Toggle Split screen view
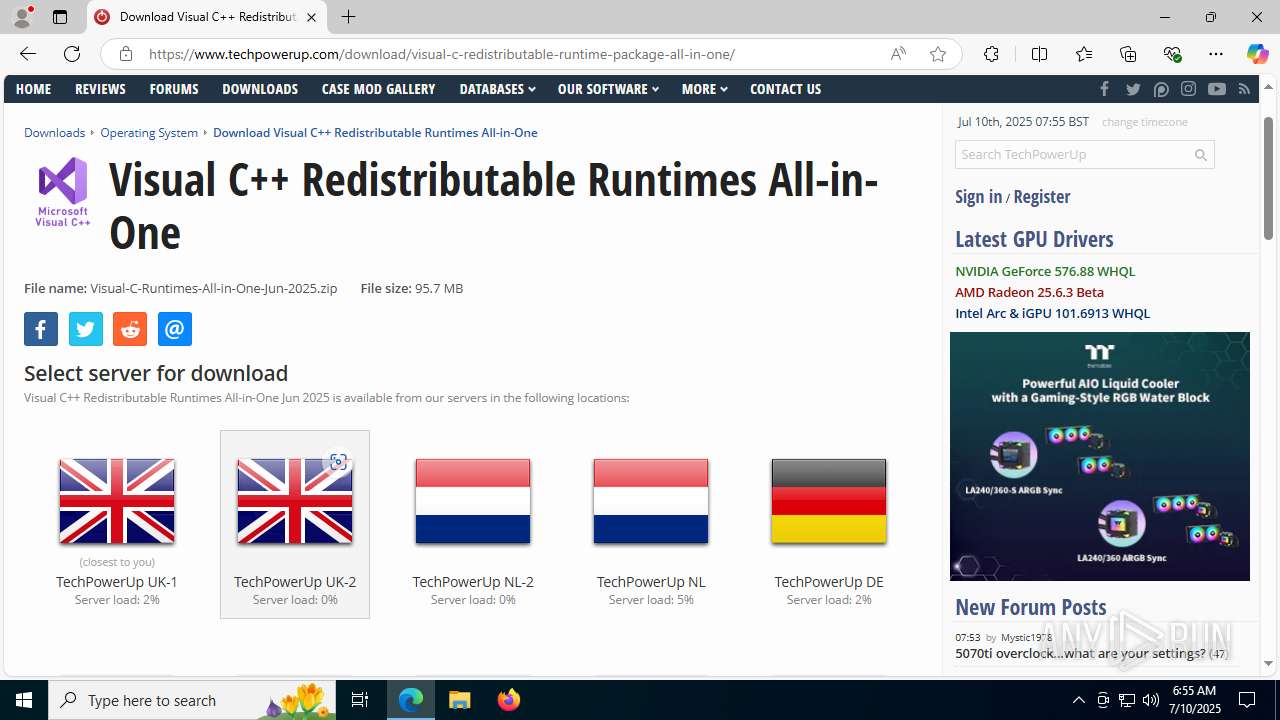Viewport: 1280px width, 720px height. (1039, 54)
